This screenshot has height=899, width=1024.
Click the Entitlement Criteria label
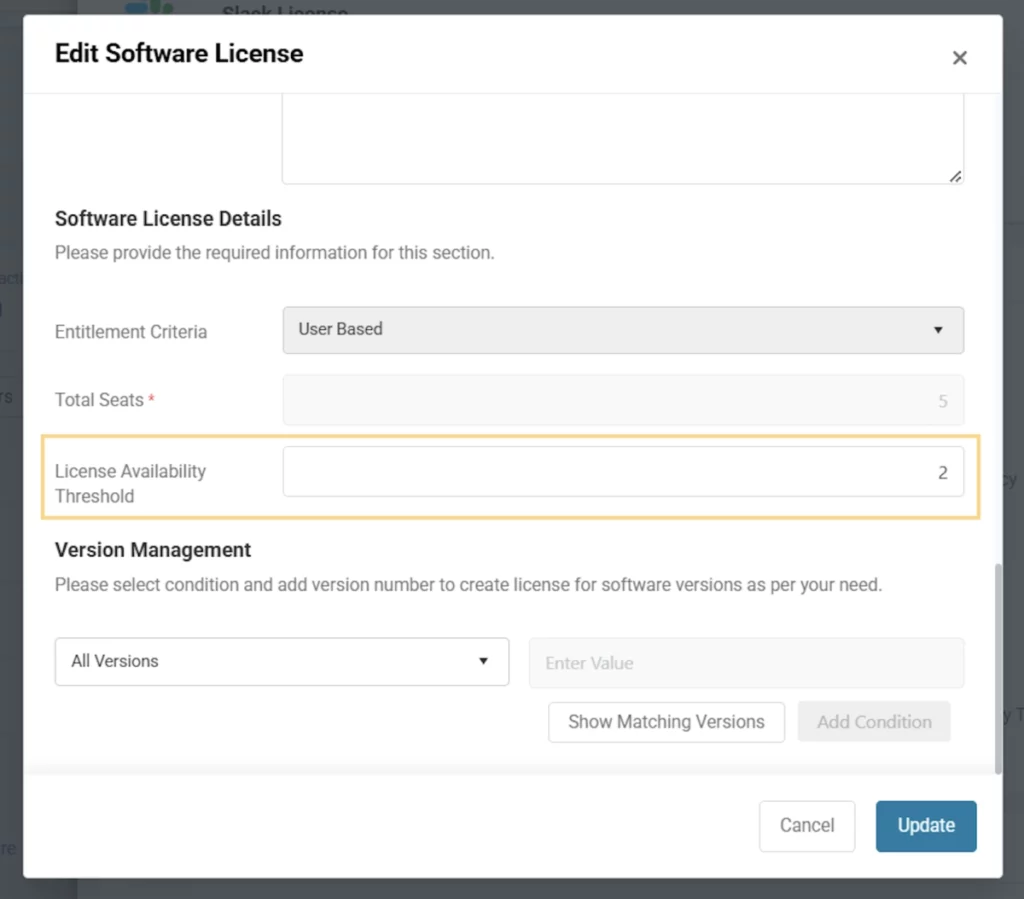pos(131,332)
